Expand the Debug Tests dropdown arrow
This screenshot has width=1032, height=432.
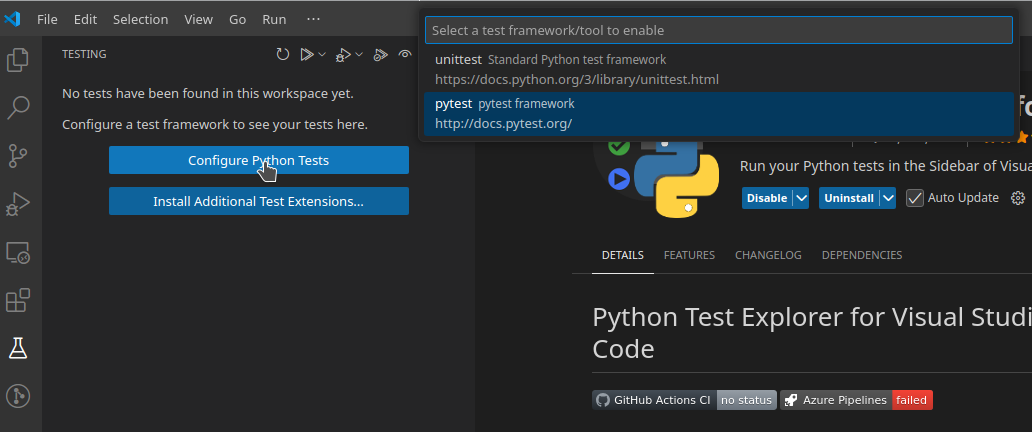(358, 55)
